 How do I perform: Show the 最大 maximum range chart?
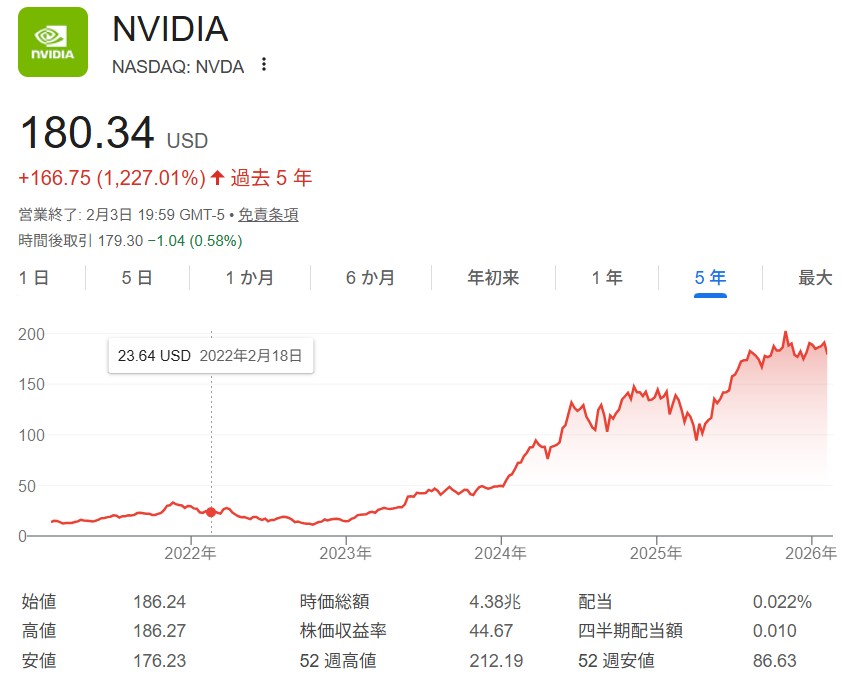point(815,278)
